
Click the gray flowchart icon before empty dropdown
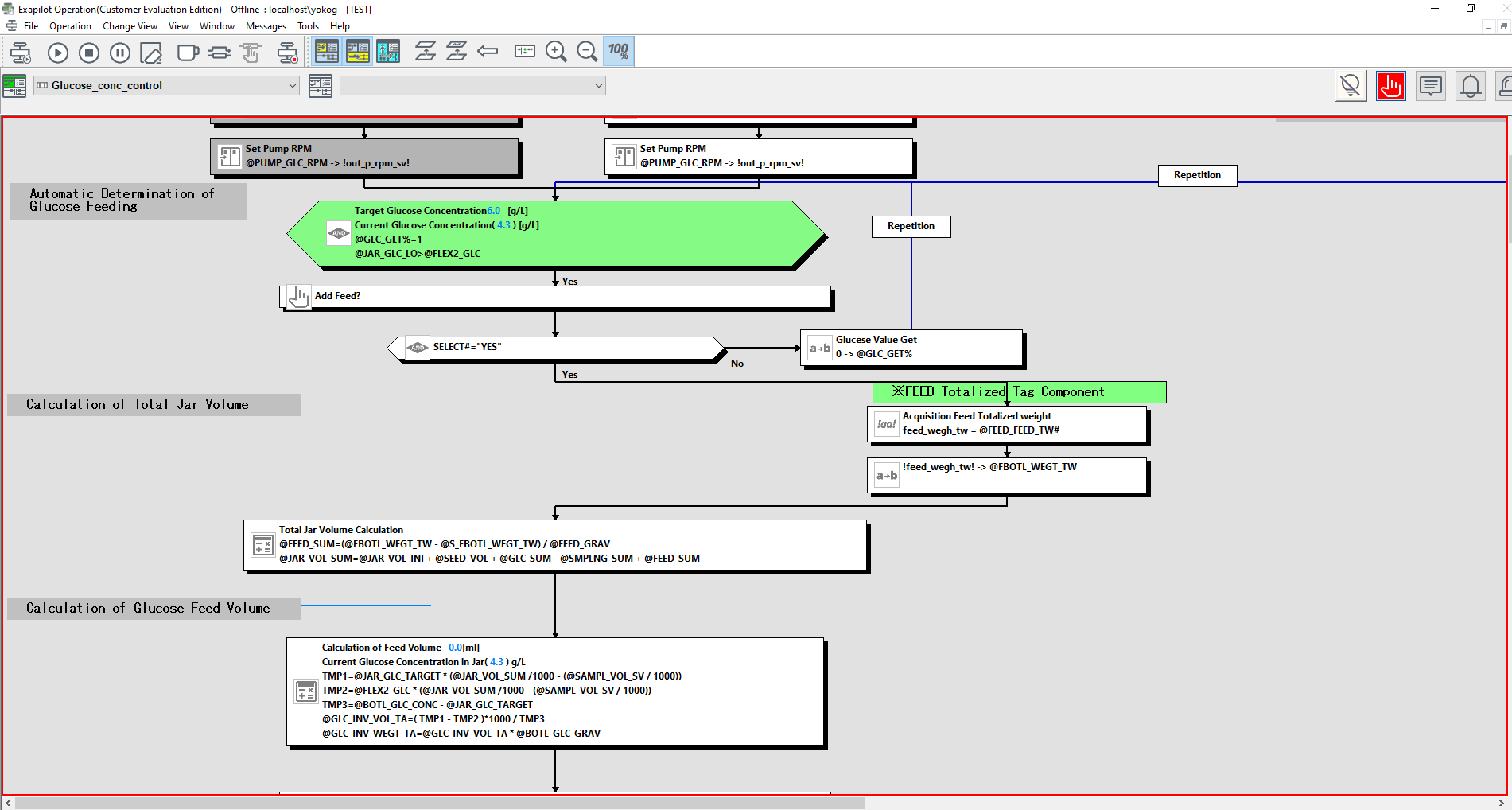(321, 85)
